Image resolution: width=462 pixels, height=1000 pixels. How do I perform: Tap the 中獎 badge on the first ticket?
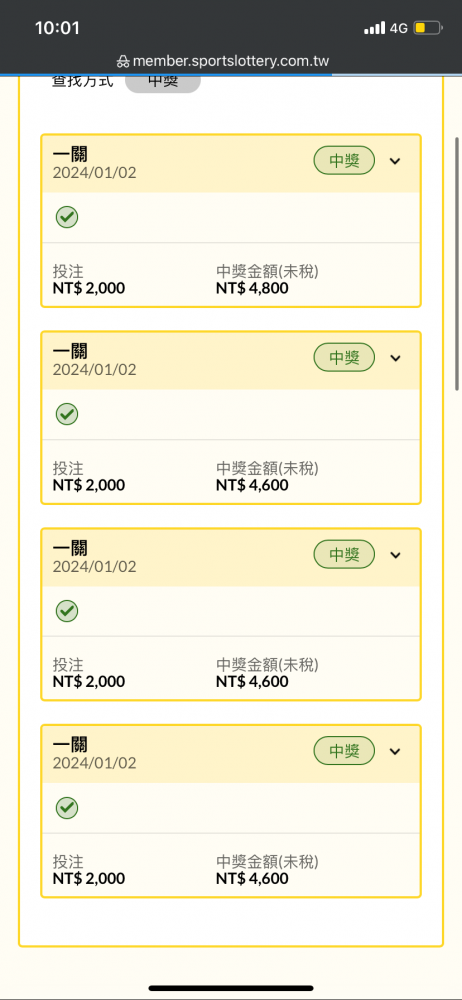(x=344, y=161)
